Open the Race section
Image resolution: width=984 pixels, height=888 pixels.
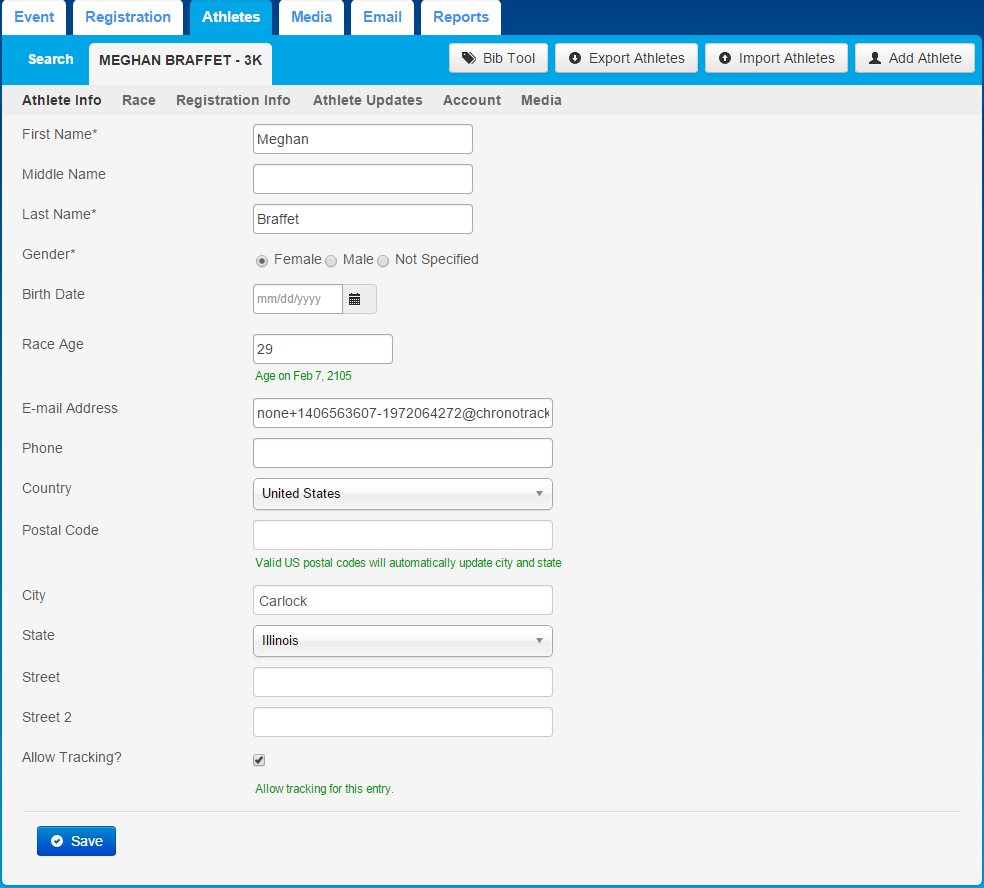click(139, 100)
